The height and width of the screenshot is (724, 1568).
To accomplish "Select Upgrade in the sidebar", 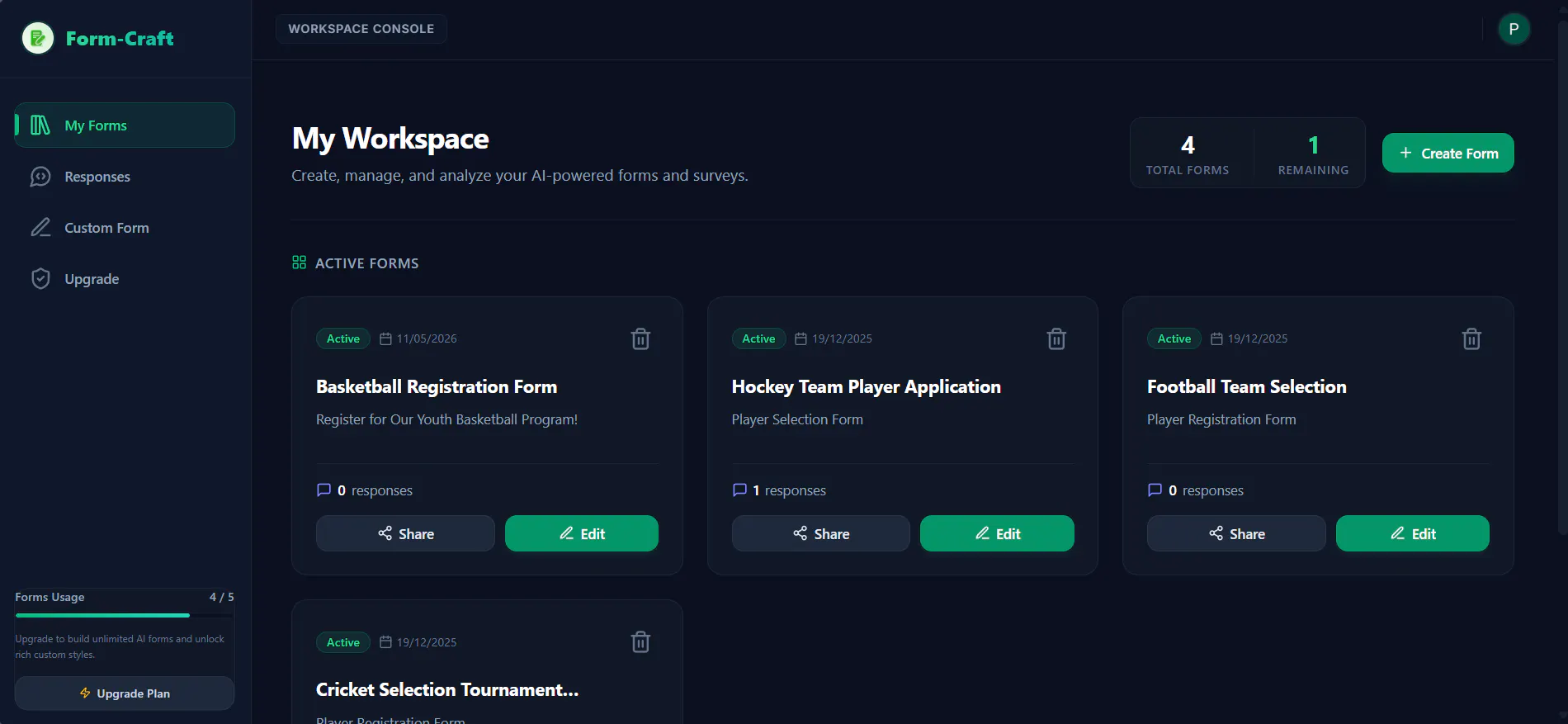I will tap(125, 279).
